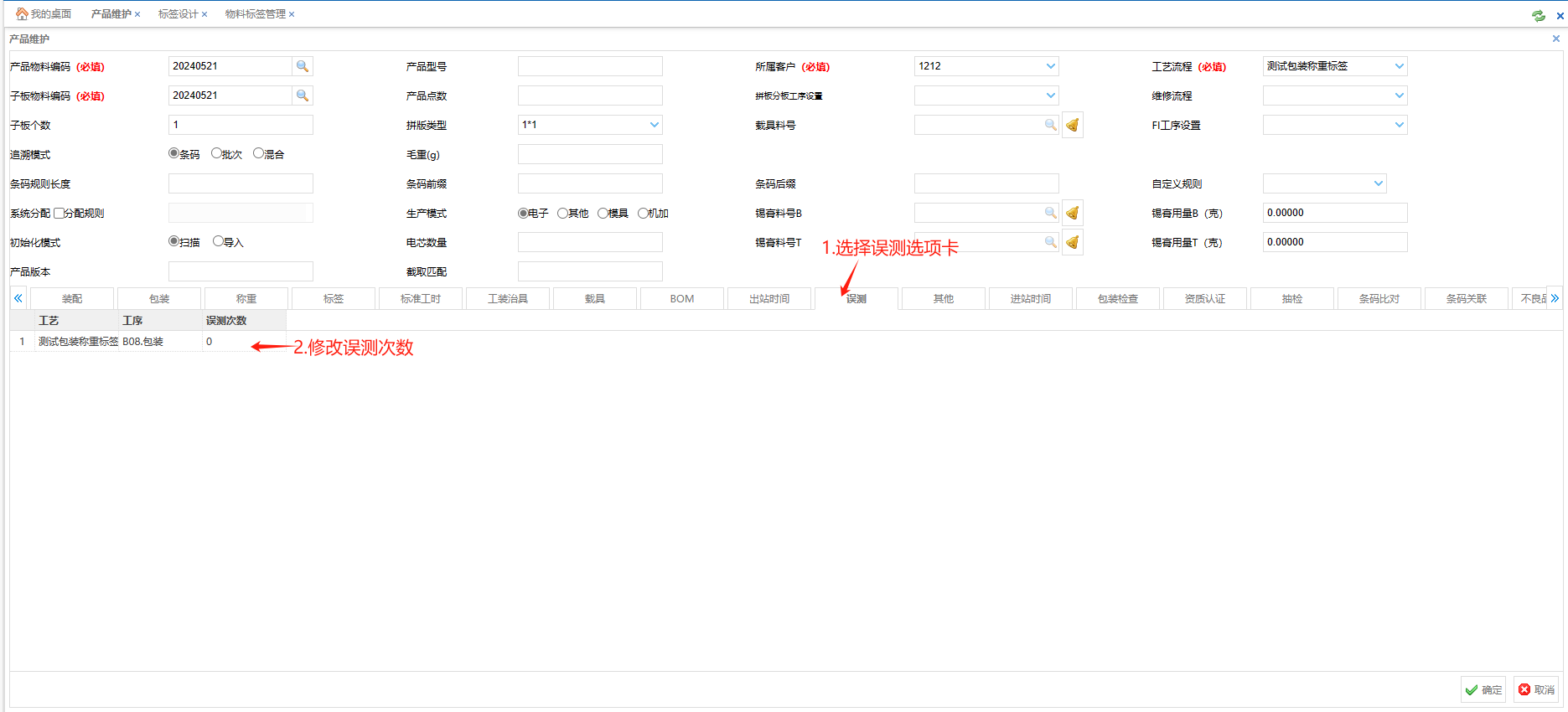The width and height of the screenshot is (1568, 712).
Task: Open the 所属客户 dropdown
Action: tap(1050, 66)
